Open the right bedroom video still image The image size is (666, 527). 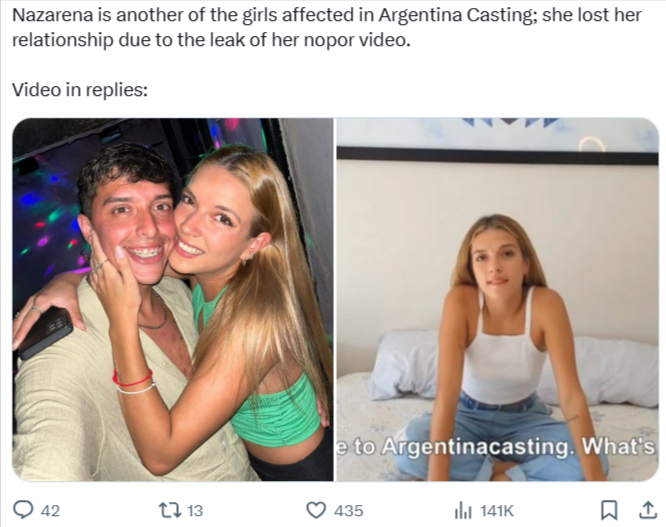pyautogui.click(x=497, y=299)
